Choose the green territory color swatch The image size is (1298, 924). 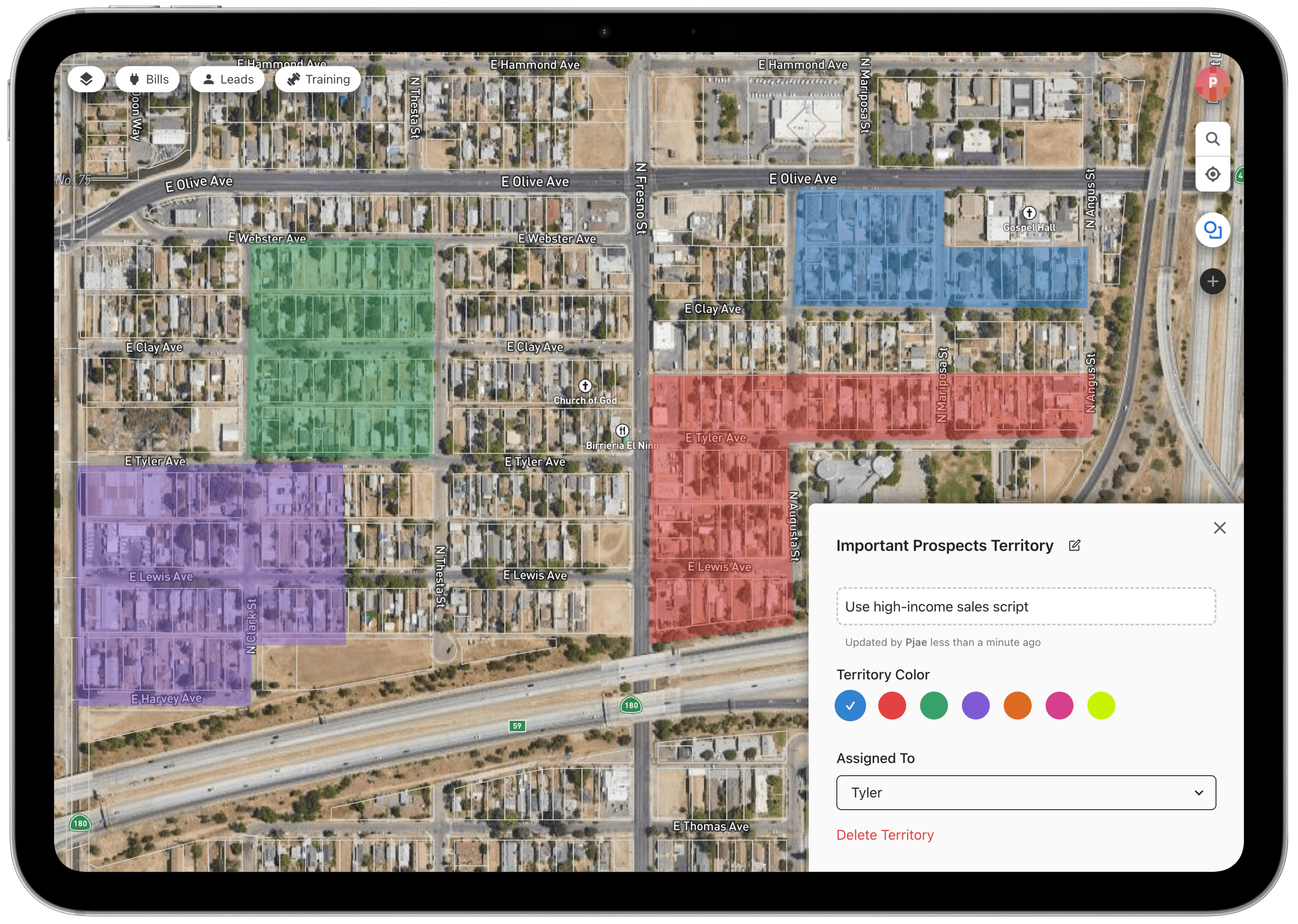[x=934, y=705]
